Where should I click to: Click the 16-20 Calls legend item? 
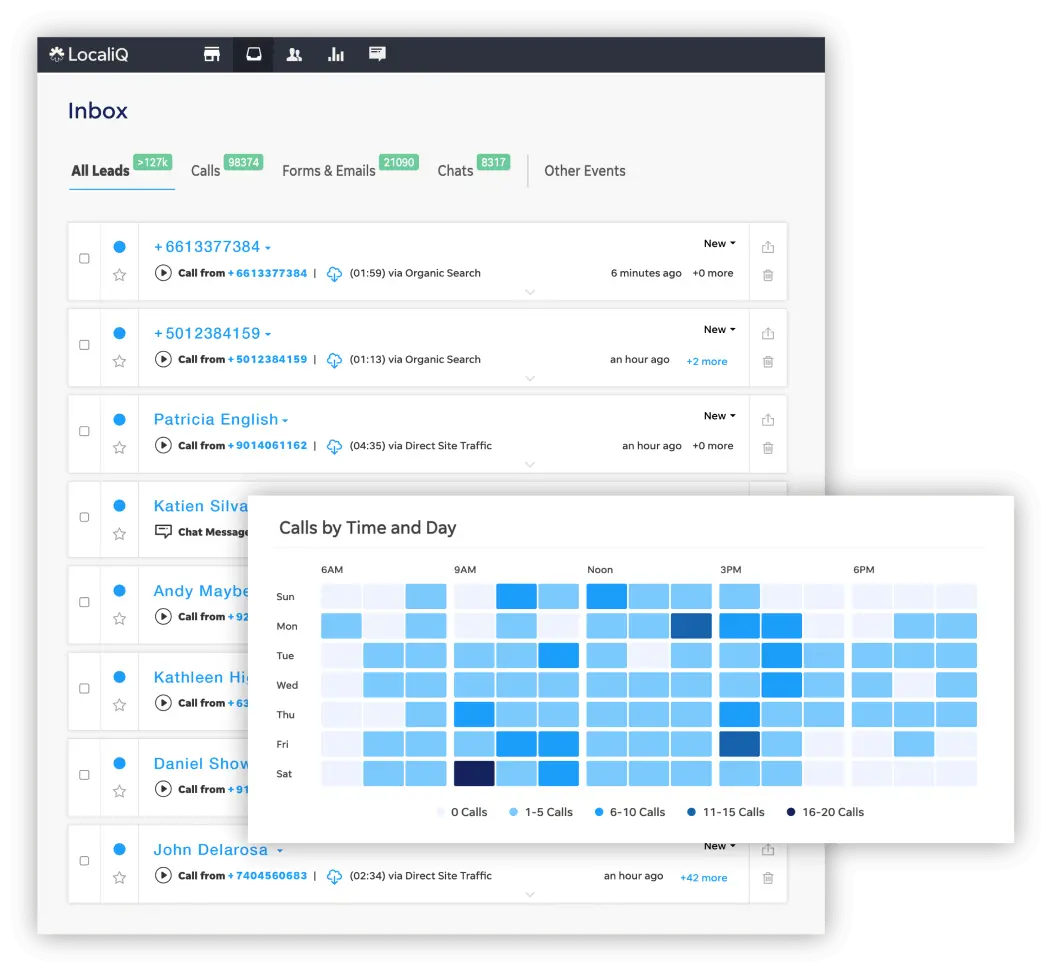pyautogui.click(x=825, y=812)
